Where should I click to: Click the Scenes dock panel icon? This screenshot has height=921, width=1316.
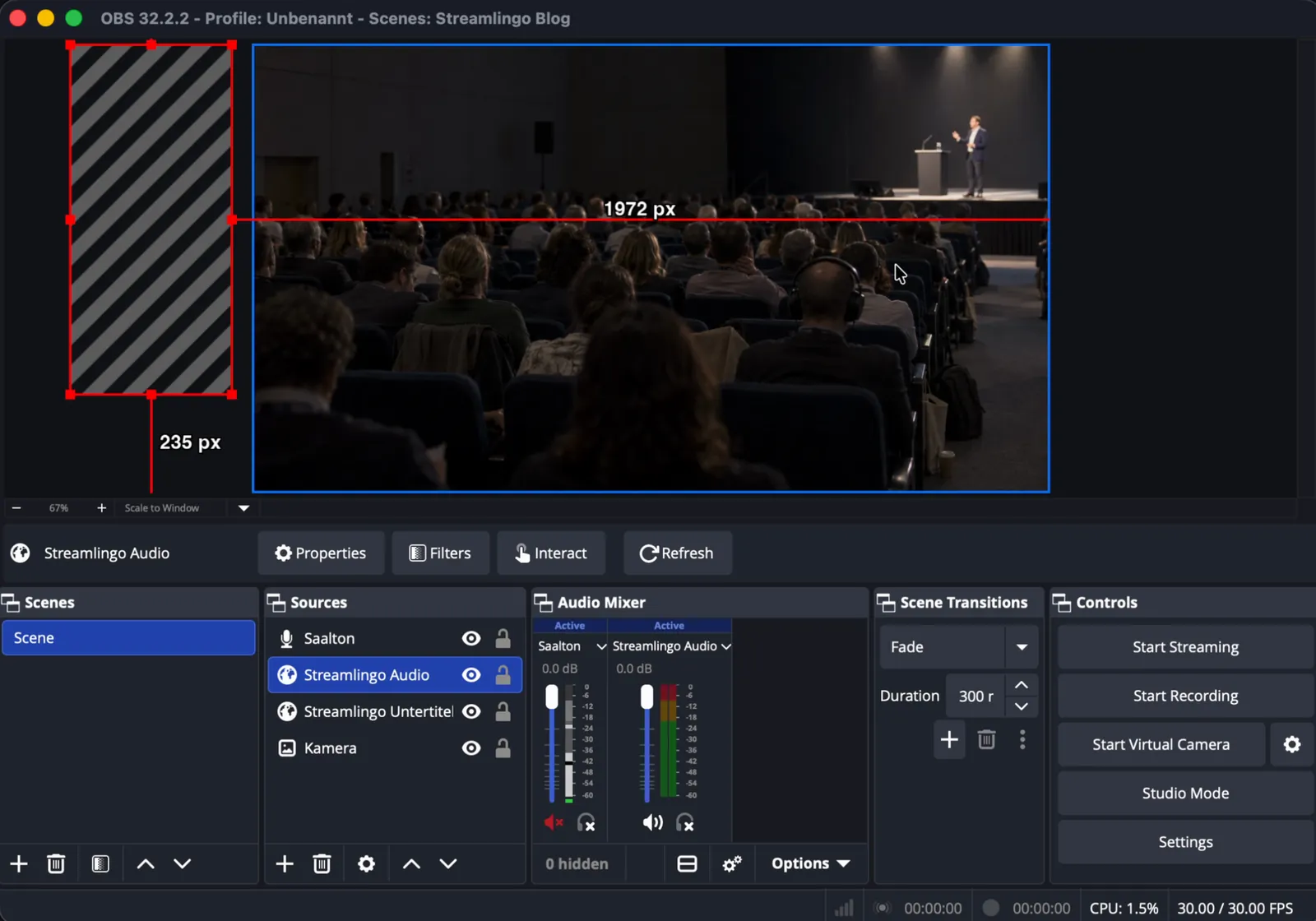pos(11,603)
